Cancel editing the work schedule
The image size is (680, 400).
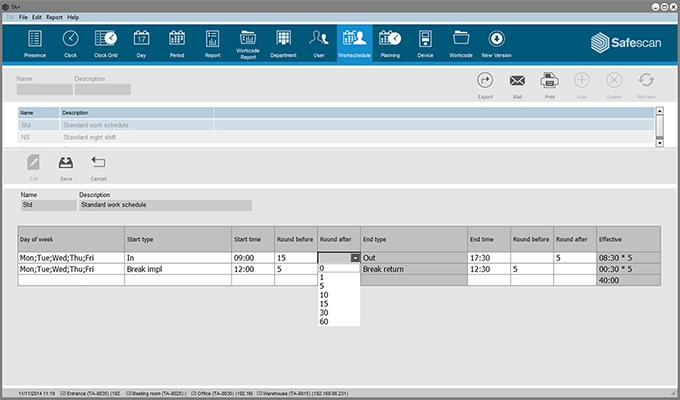[x=98, y=164]
